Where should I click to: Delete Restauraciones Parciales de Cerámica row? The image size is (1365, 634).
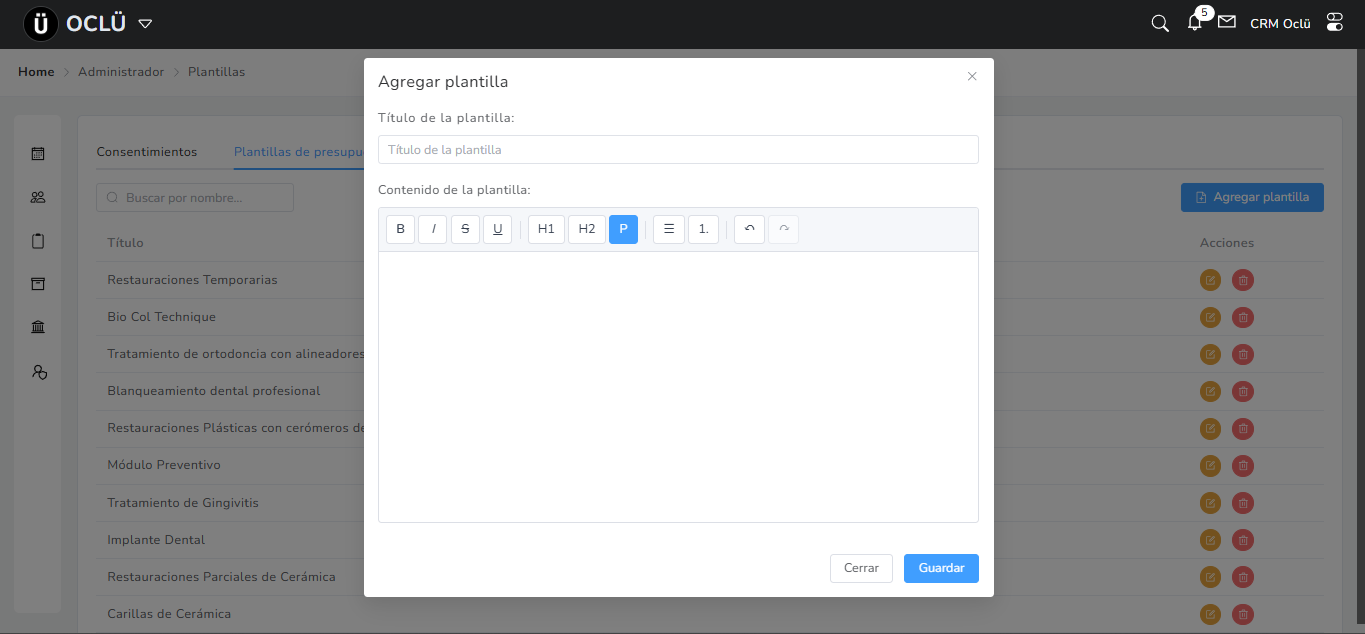pyautogui.click(x=1243, y=577)
